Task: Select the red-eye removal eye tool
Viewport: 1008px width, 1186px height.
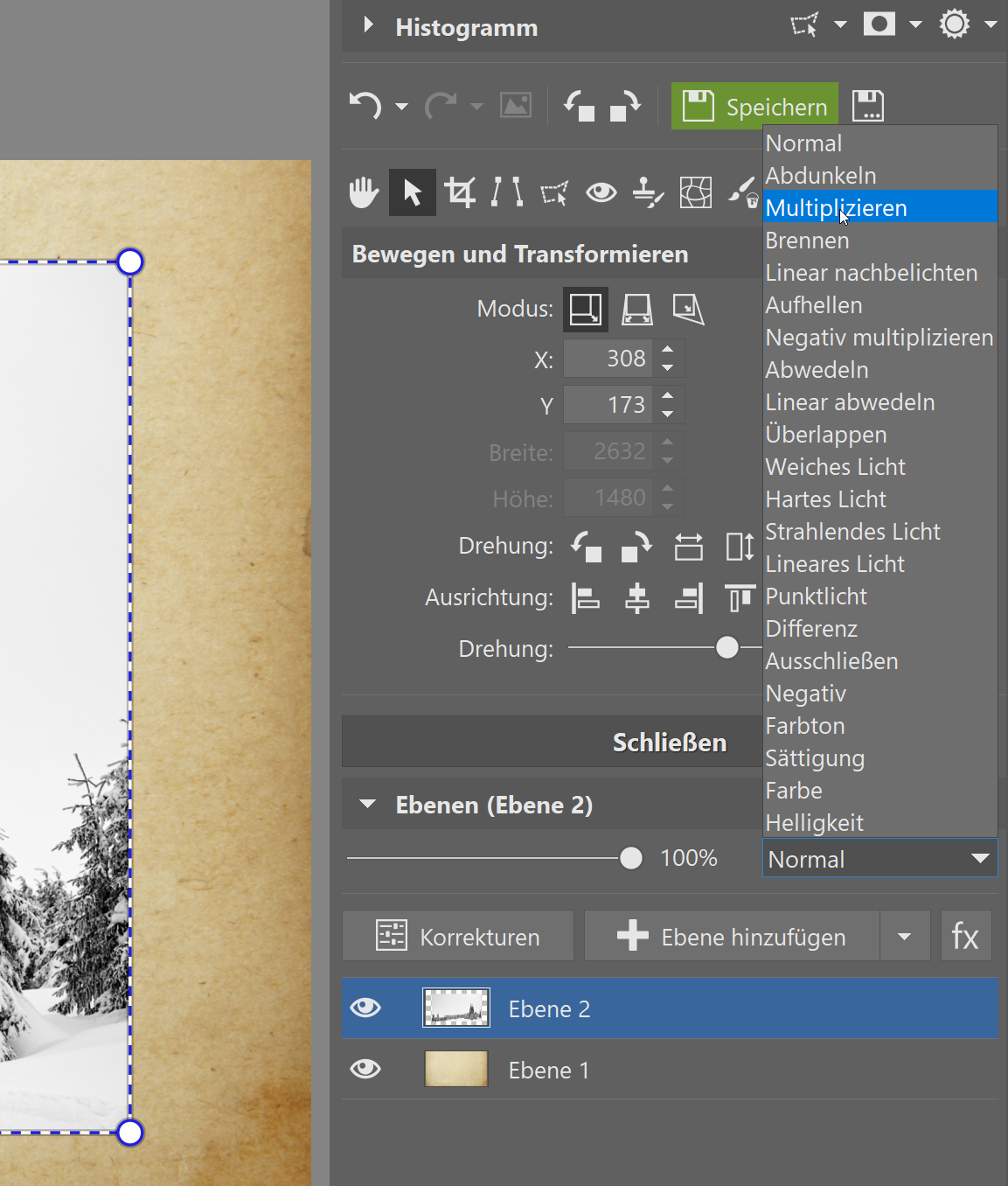Action: [x=601, y=192]
